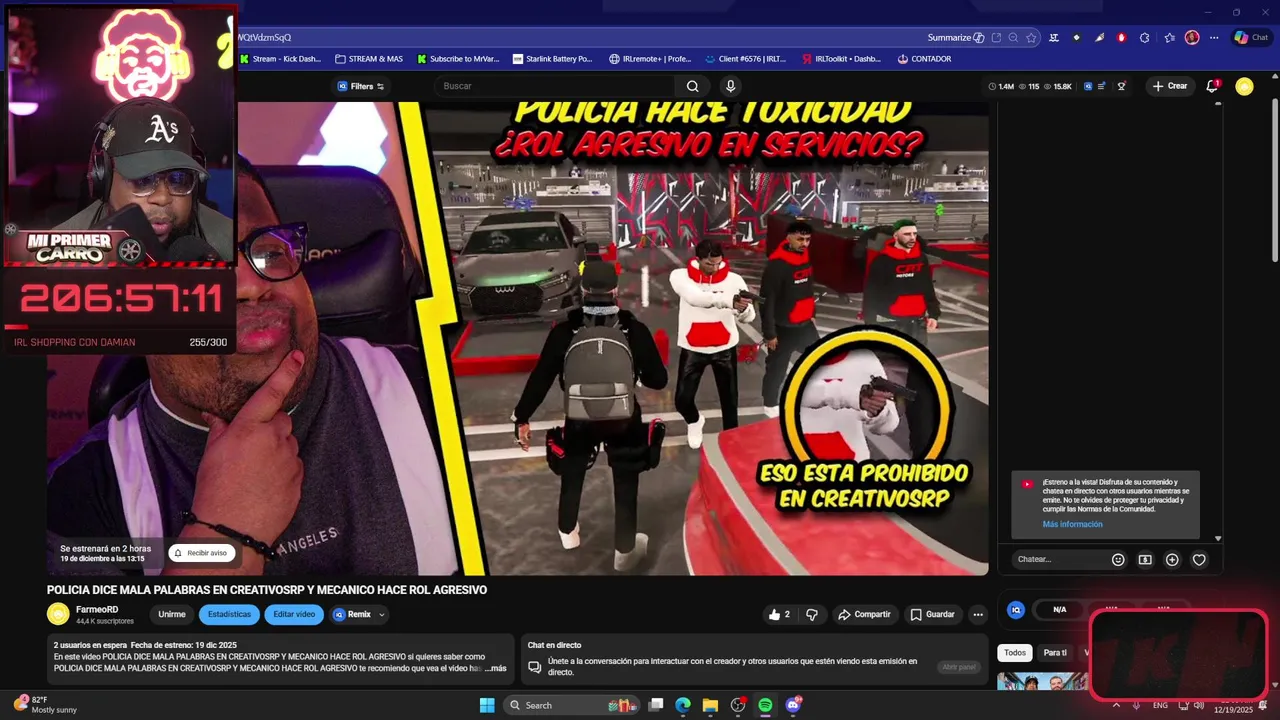1280x720 pixels.
Task: Open Super Chat dollar icon in chat
Action: coord(1145,560)
